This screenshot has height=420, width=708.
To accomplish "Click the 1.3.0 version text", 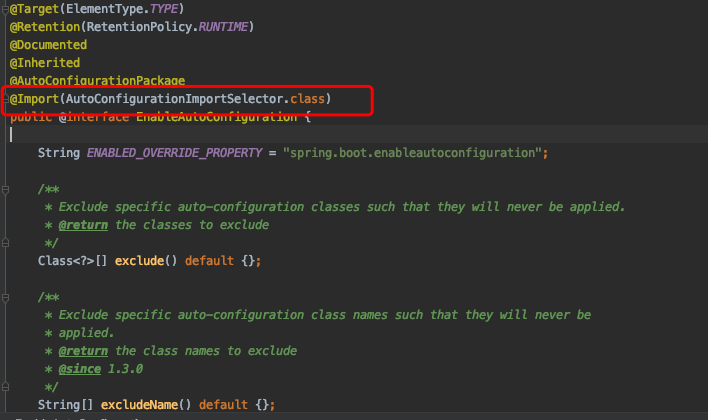I will pyautogui.click(x=125, y=369).
